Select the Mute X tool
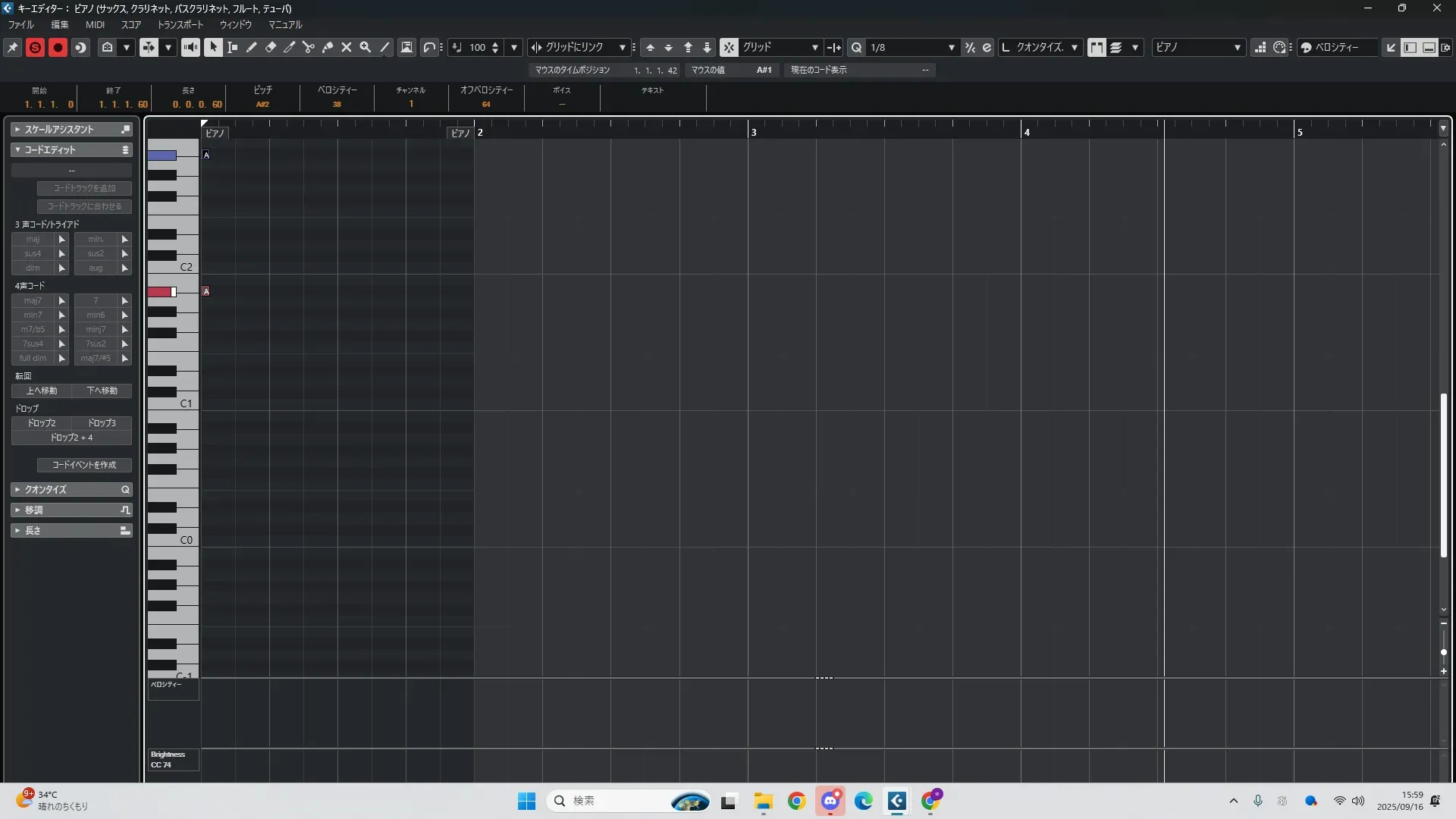The height and width of the screenshot is (819, 1456). pyautogui.click(x=347, y=47)
